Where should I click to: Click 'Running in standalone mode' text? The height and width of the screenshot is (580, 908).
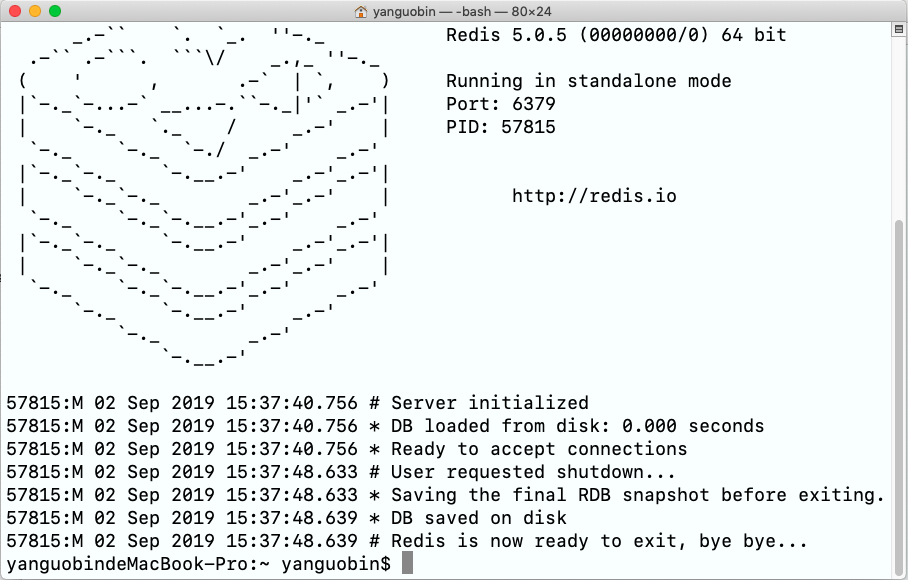pos(588,81)
